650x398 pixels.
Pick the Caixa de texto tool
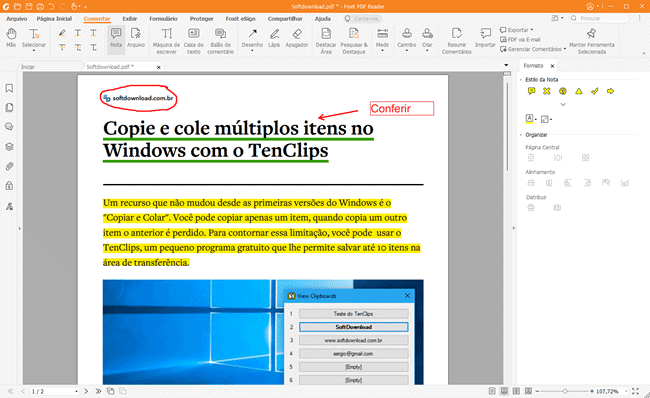point(194,41)
